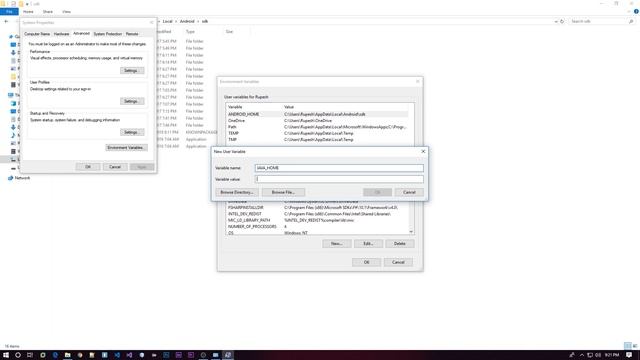640x360 pixels.
Task: Click the Browse Directory button
Action: [237, 192]
